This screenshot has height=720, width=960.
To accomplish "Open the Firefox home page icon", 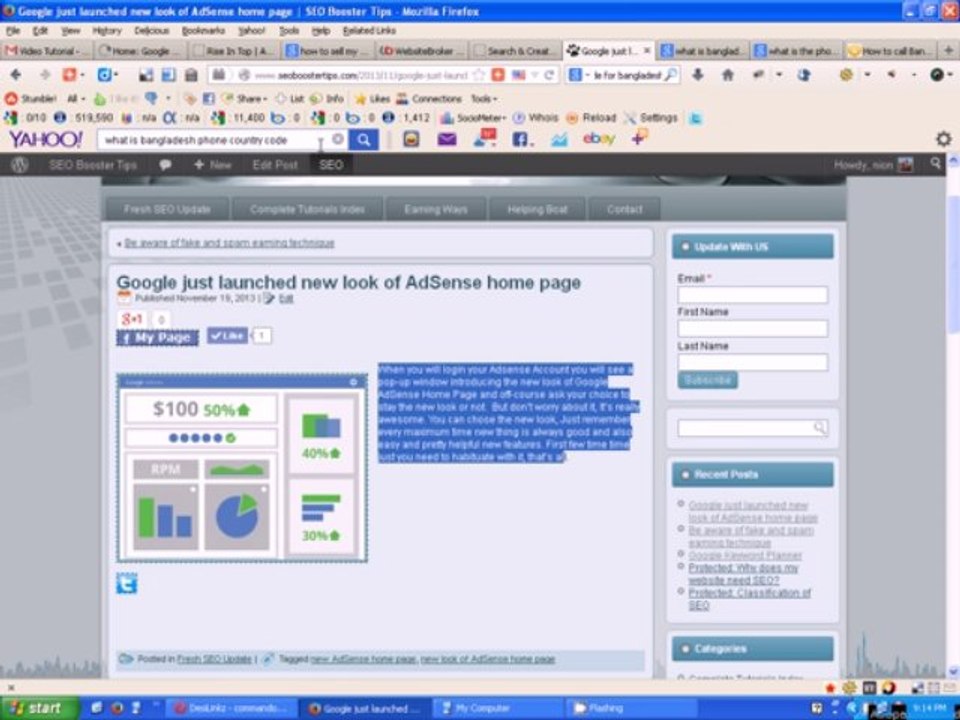I will tap(727, 75).
